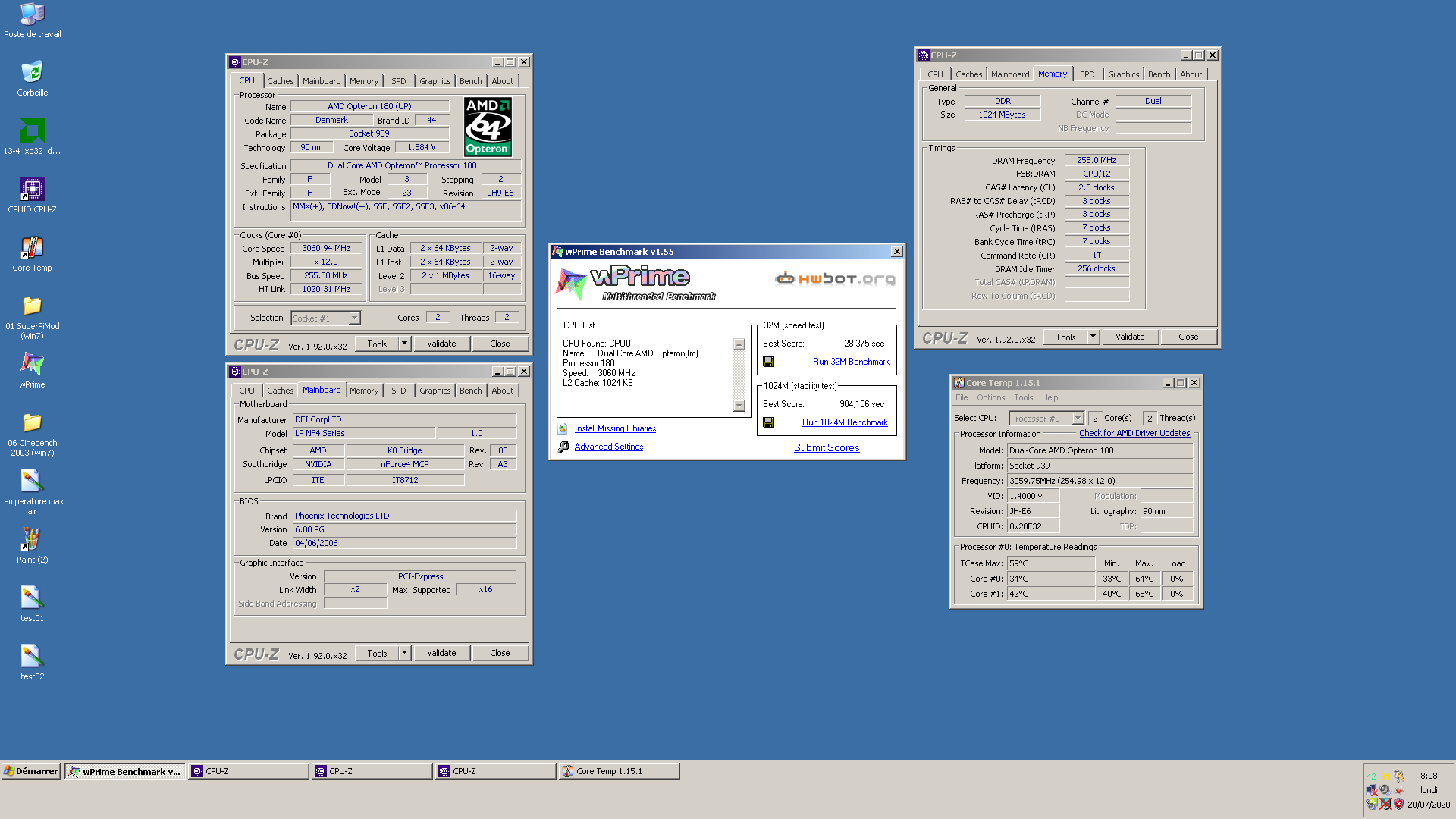Click Validate in the CPU-Z Memory window
The image size is (1456, 819).
pos(1130,337)
